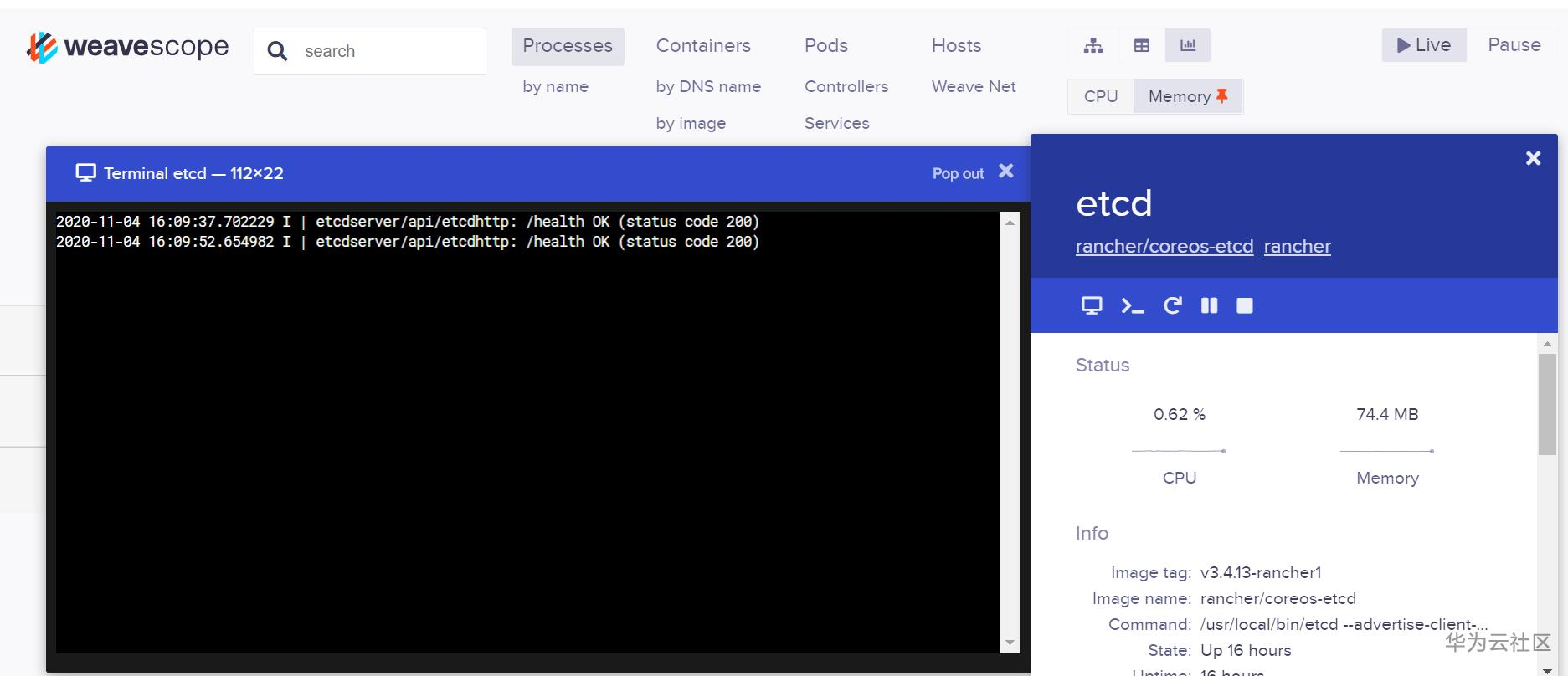Click the etcd container pause icon
Screen dimensions: 1568x676
(1209, 305)
